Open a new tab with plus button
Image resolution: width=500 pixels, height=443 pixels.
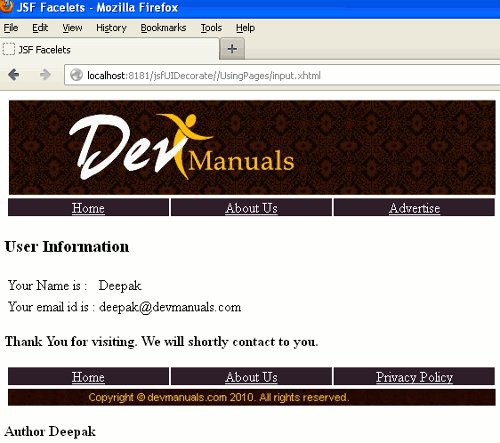point(232,49)
